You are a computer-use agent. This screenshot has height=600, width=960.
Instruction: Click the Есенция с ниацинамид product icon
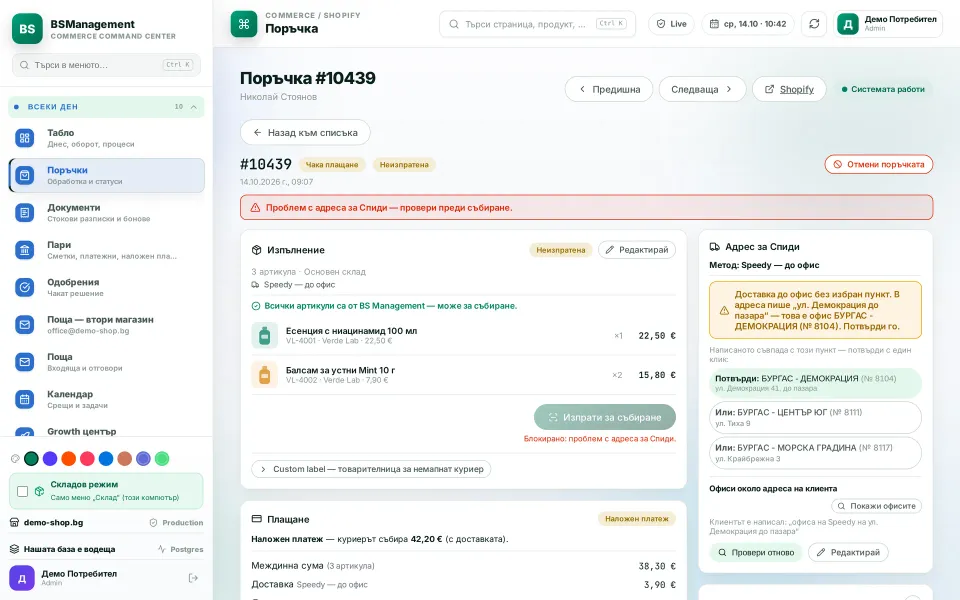tap(264, 336)
